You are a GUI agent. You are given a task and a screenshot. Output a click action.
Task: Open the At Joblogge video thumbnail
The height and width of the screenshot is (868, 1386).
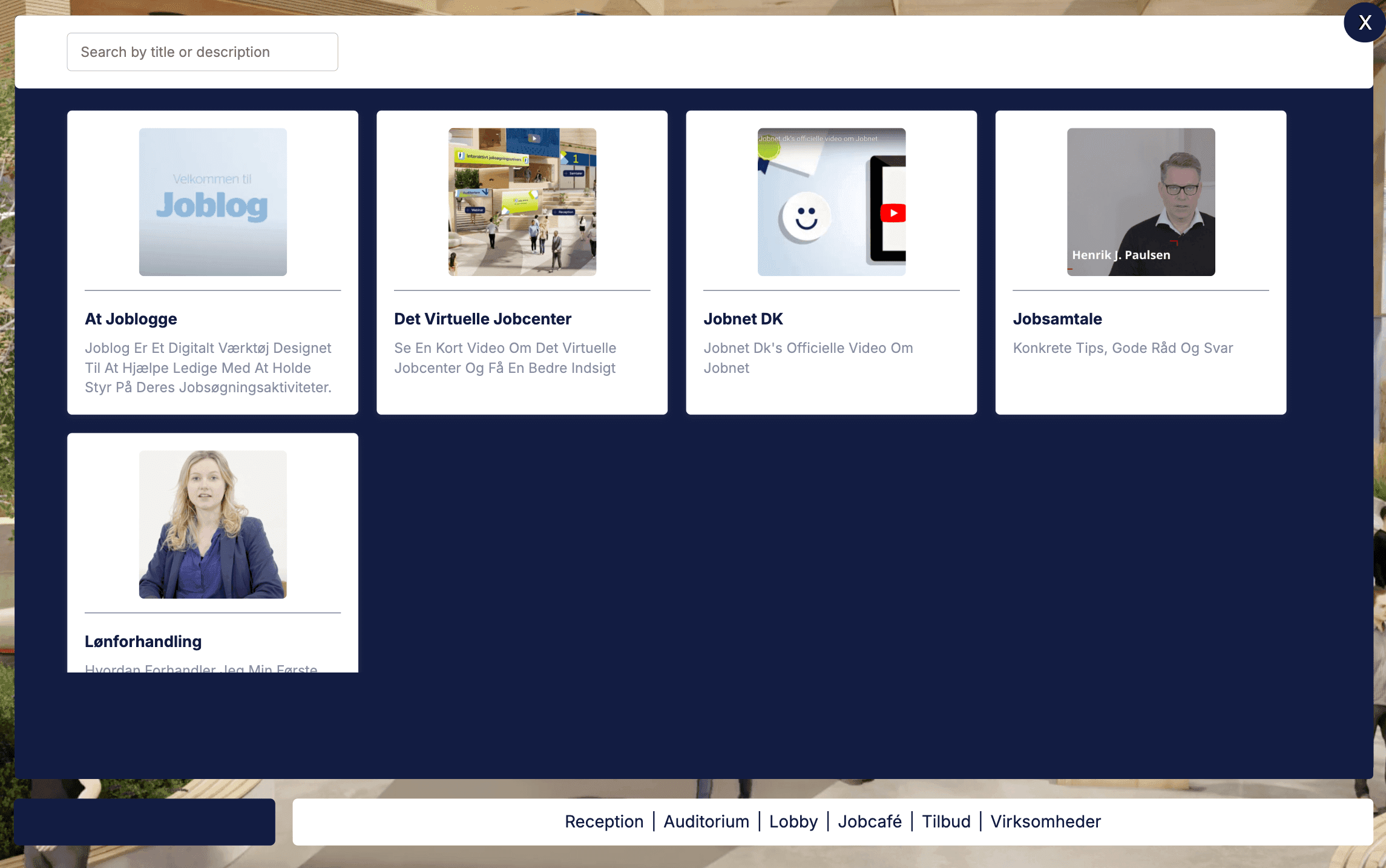tap(213, 202)
